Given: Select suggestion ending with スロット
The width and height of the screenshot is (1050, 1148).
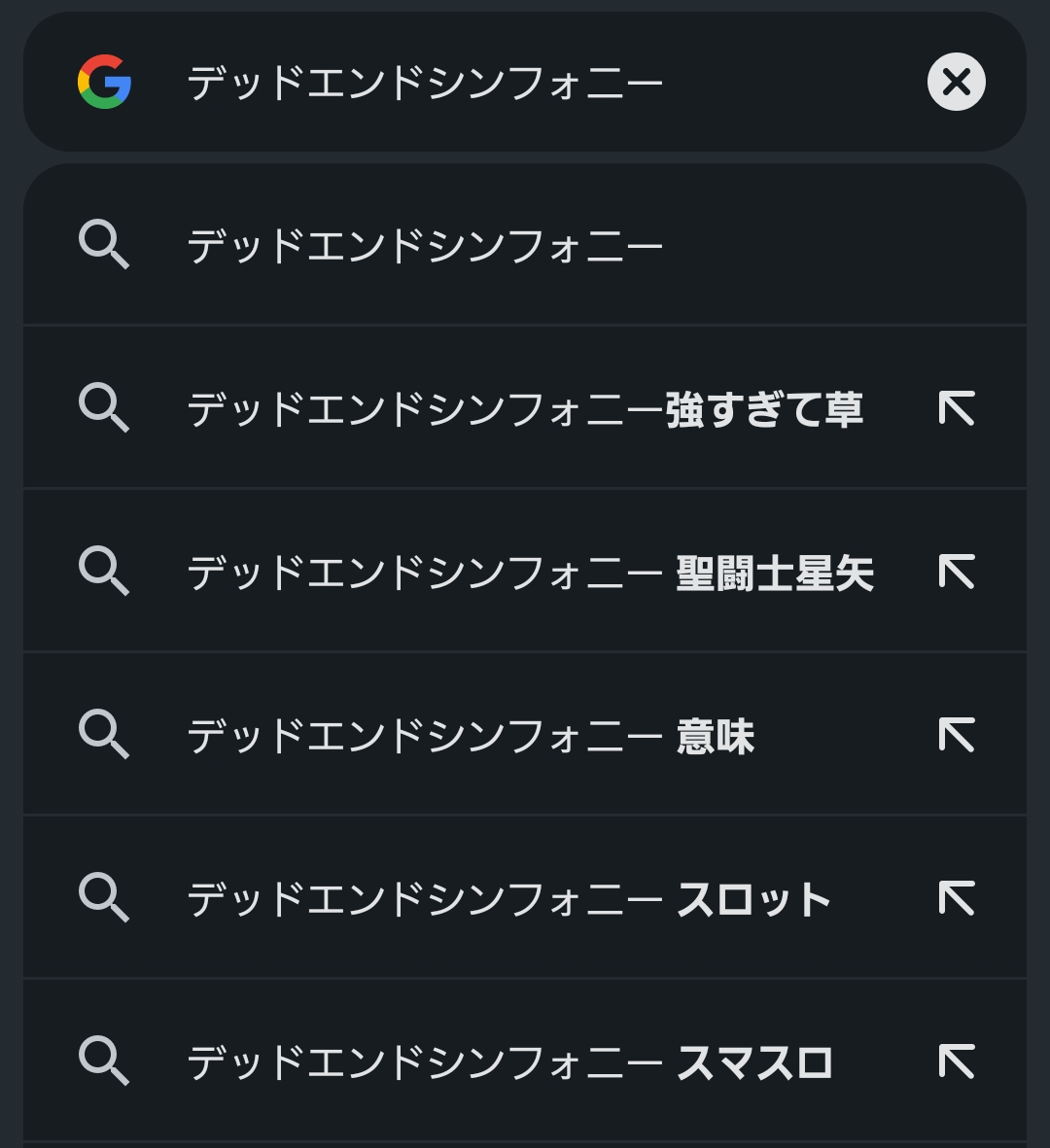Looking at the screenshot, I should (x=508, y=898).
